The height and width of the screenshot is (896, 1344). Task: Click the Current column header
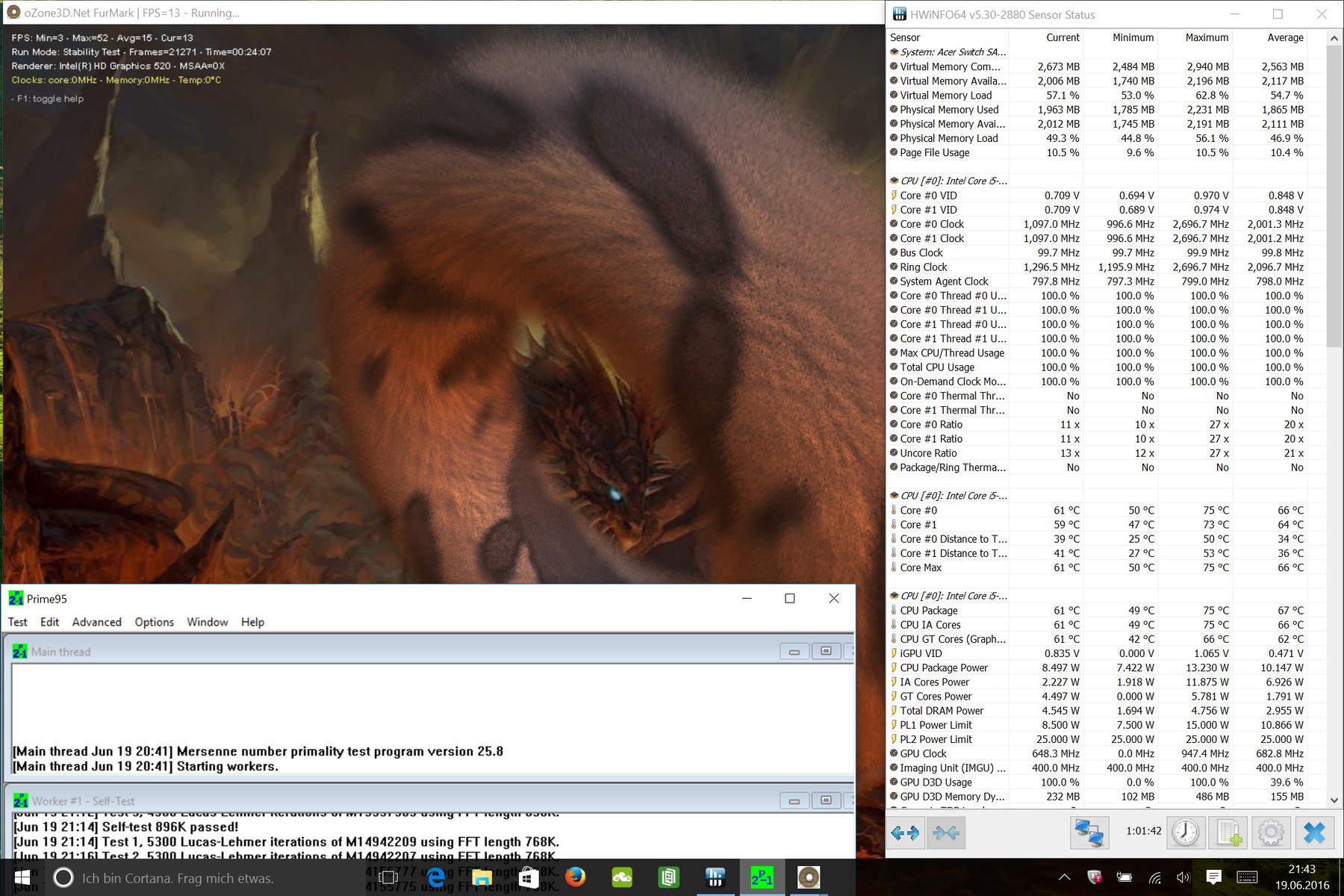click(x=1045, y=37)
